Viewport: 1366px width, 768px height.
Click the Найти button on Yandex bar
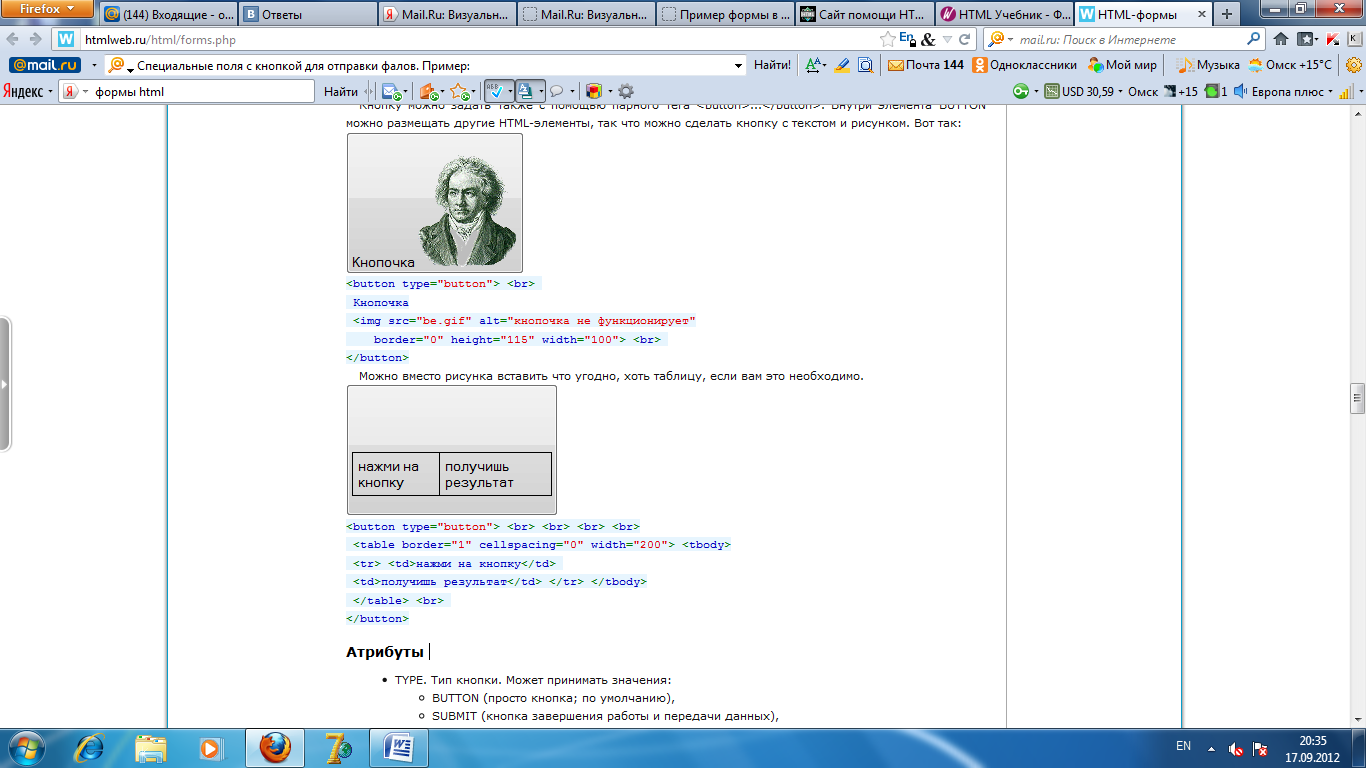pyautogui.click(x=341, y=91)
